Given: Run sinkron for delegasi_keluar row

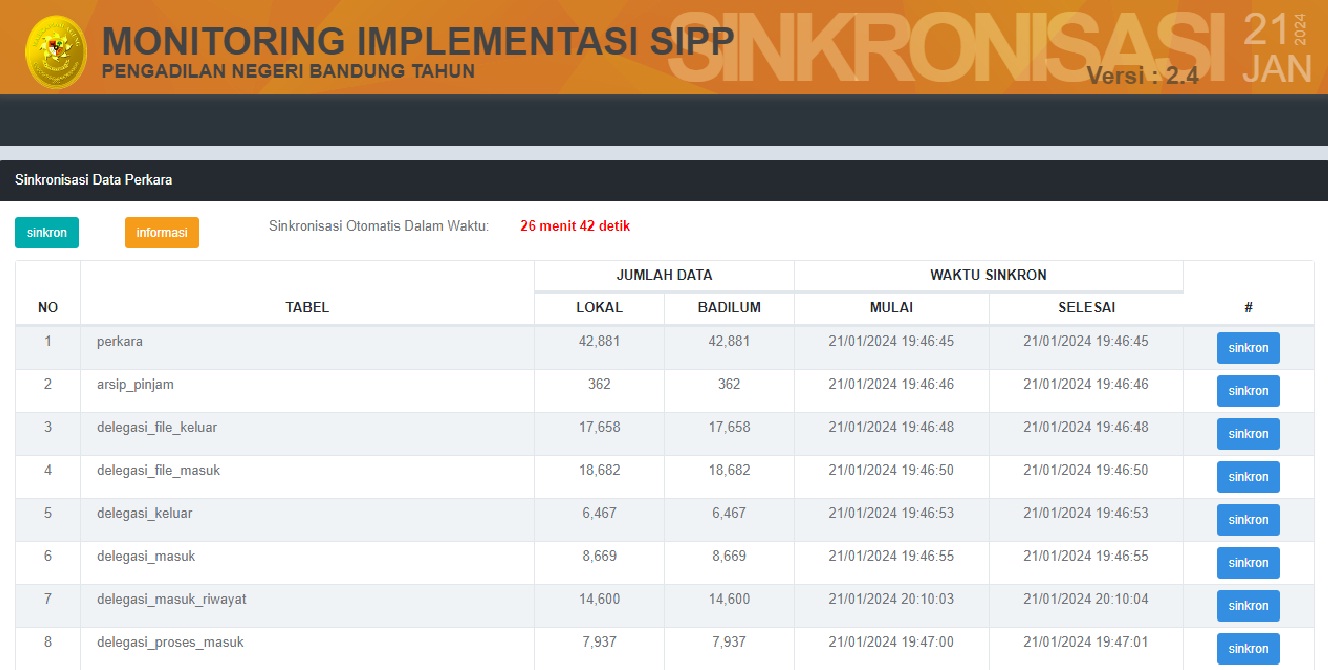Looking at the screenshot, I should (x=1248, y=520).
